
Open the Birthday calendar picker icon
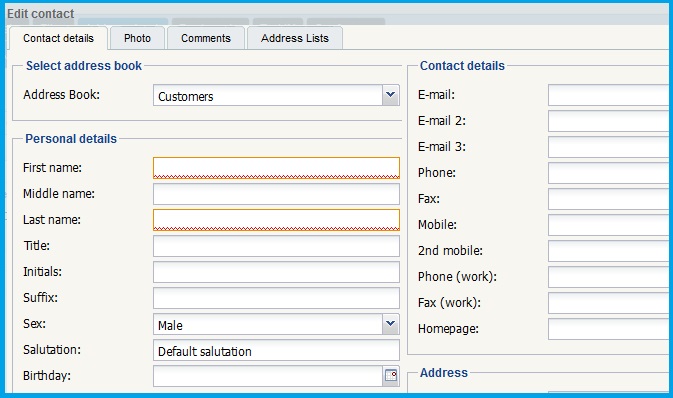point(391,376)
